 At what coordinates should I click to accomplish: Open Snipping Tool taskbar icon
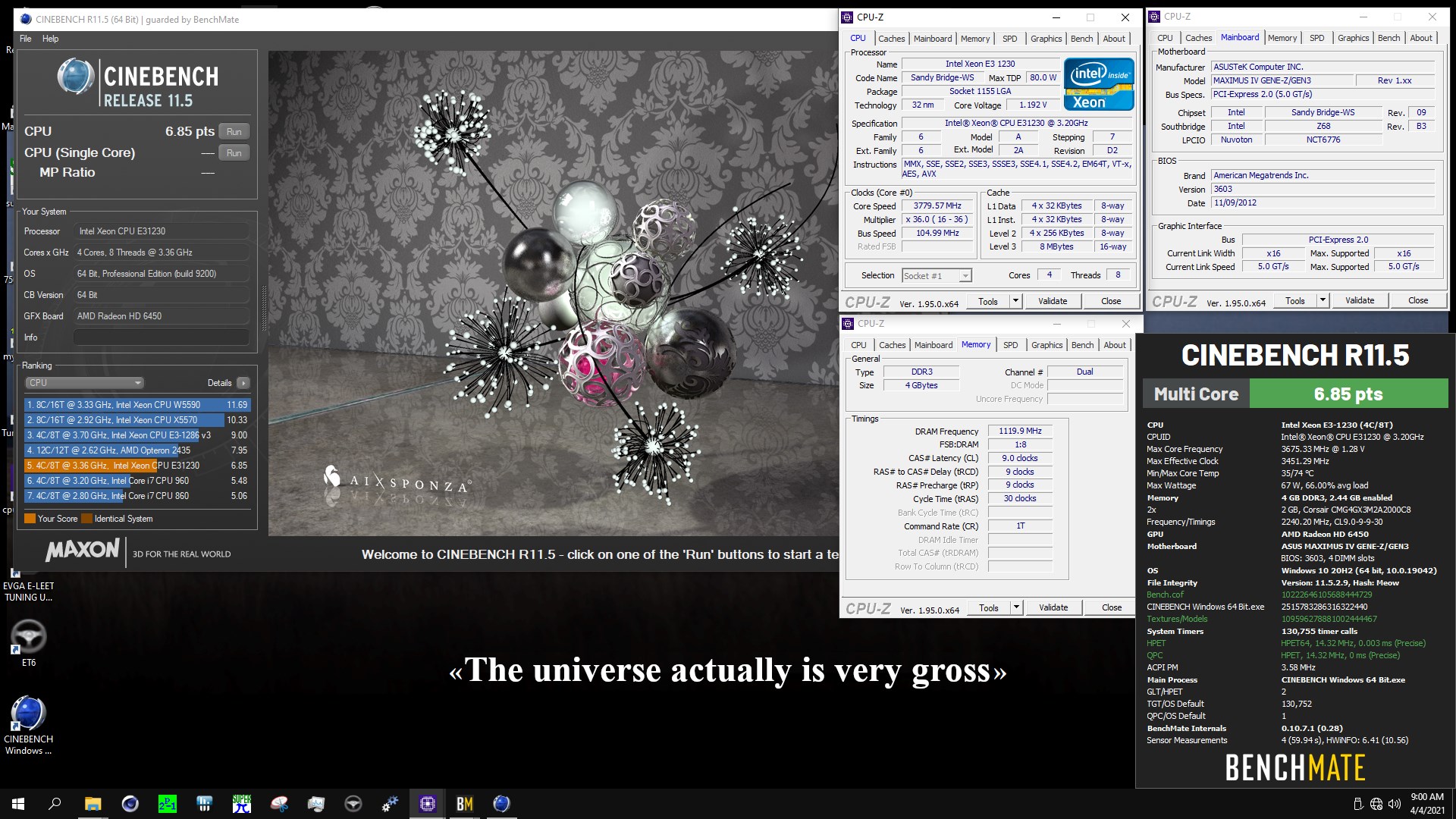pos(279,804)
